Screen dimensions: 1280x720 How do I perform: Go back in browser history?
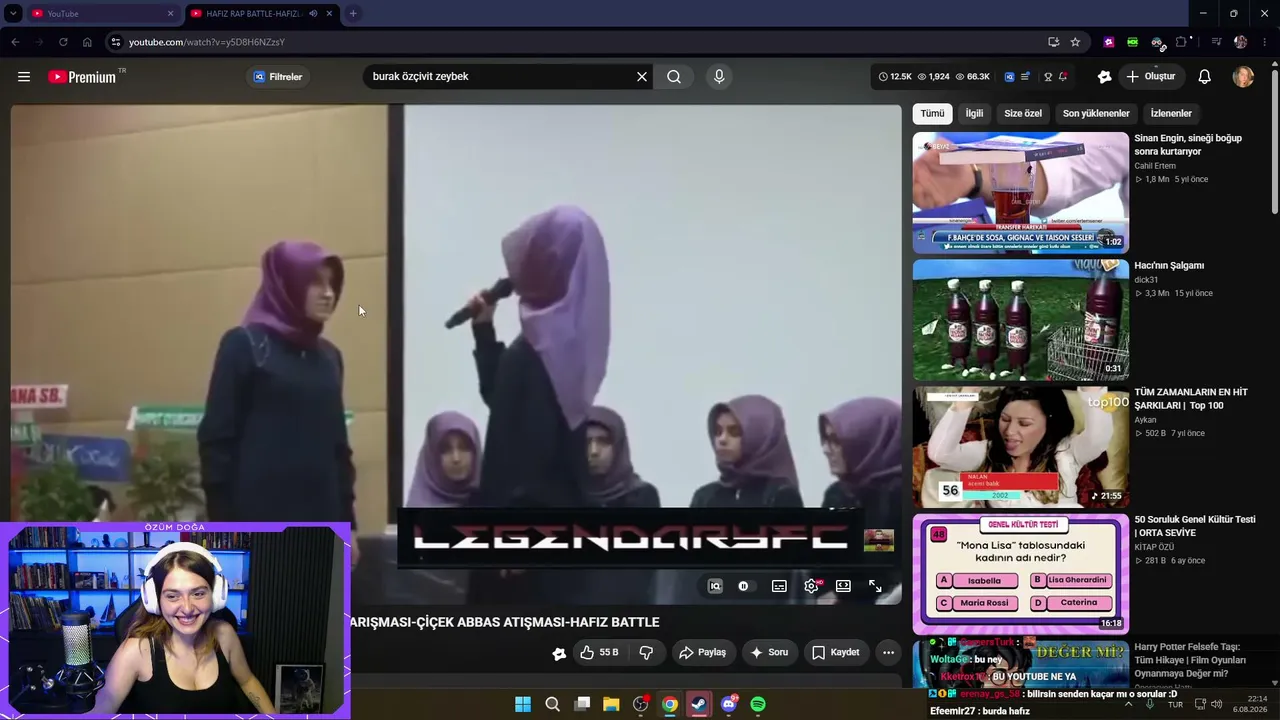pos(15,42)
